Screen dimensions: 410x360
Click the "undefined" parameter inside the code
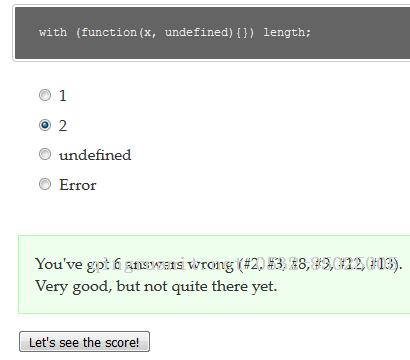[x=198, y=32]
